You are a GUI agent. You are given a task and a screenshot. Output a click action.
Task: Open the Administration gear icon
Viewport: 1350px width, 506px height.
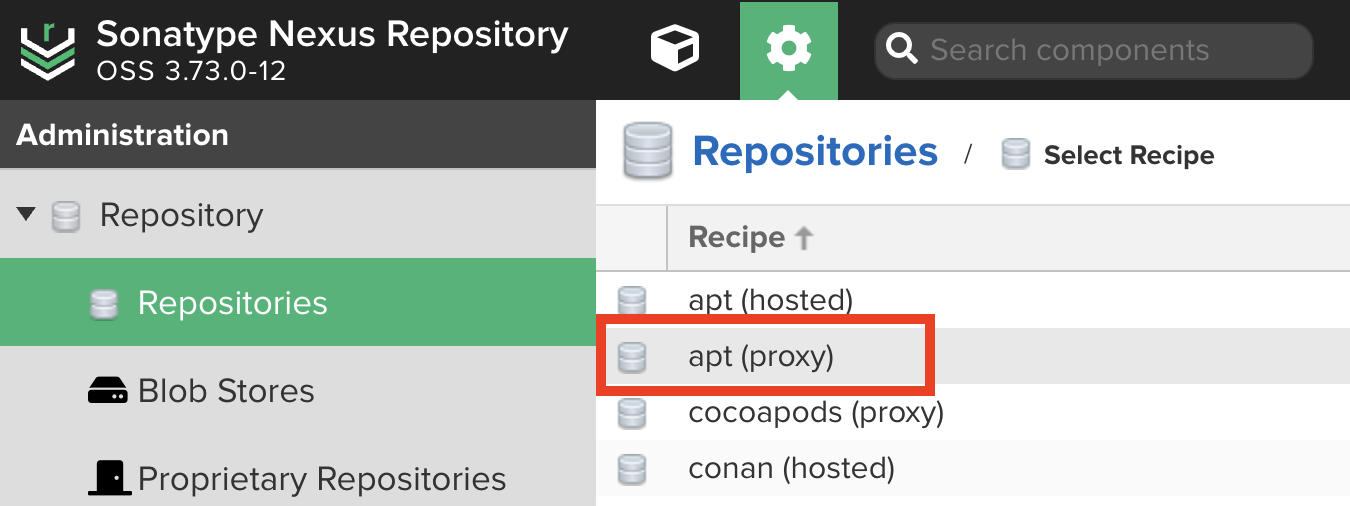788,49
